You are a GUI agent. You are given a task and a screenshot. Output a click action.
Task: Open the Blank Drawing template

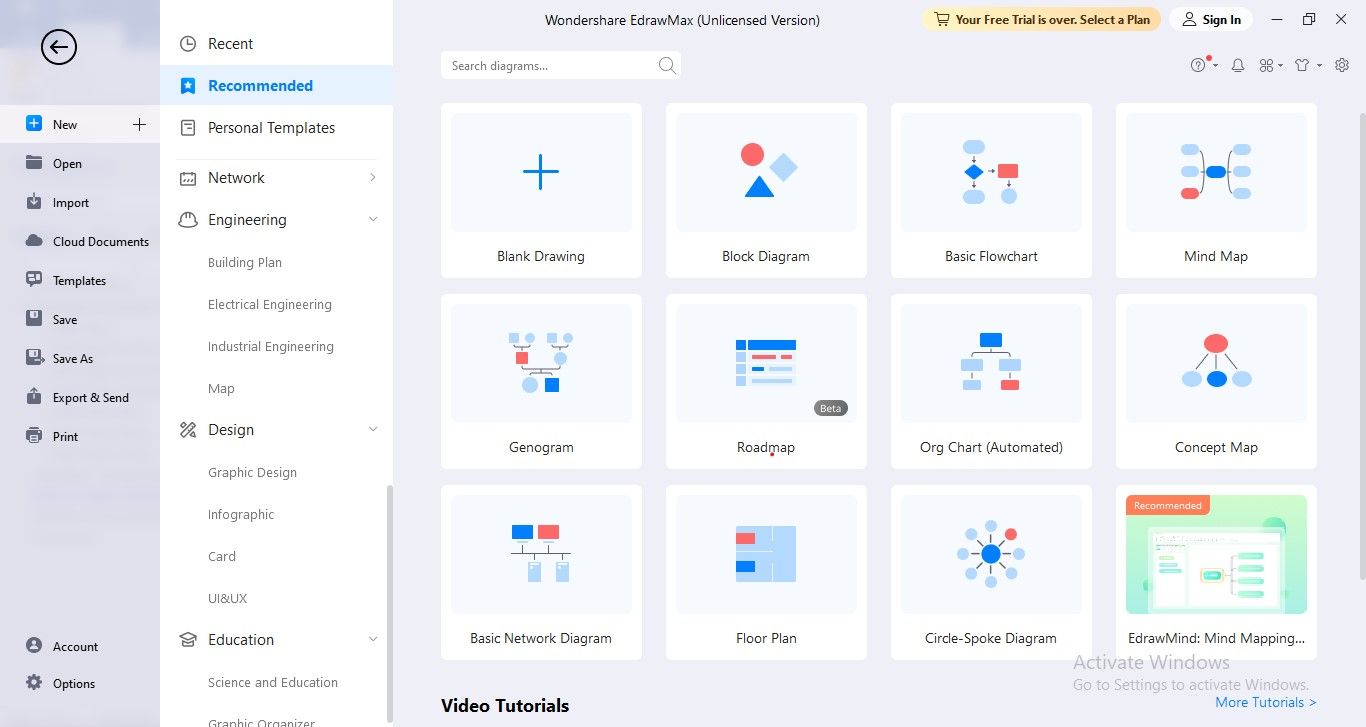click(x=541, y=190)
